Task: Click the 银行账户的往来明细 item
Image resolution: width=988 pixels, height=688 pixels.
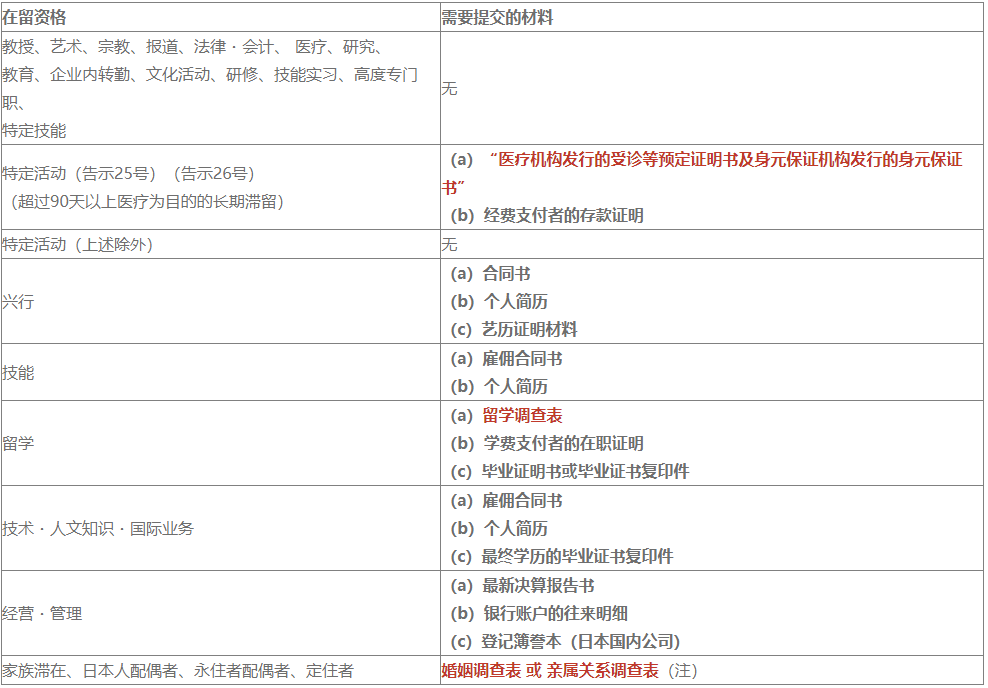Action: (555, 613)
